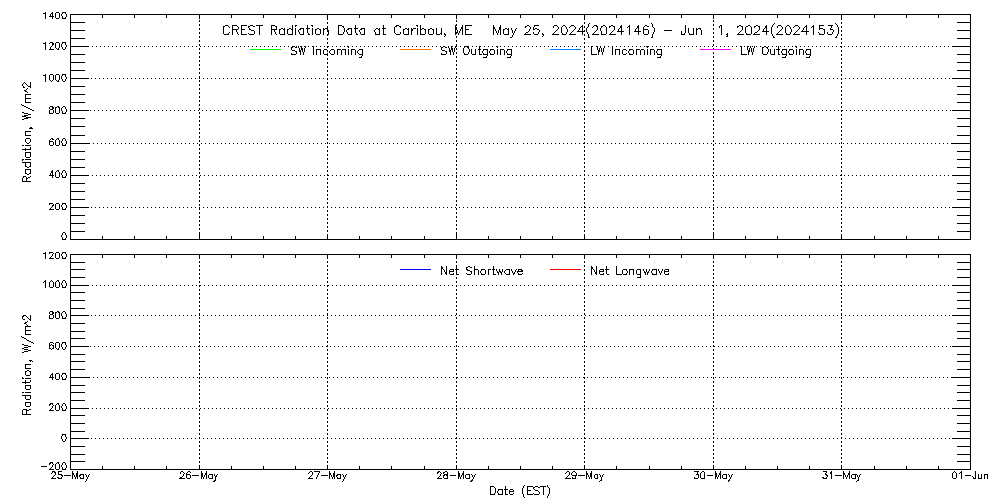Click the Net Shortwave legend label
This screenshot has height=500, width=1000.
pos(481,271)
